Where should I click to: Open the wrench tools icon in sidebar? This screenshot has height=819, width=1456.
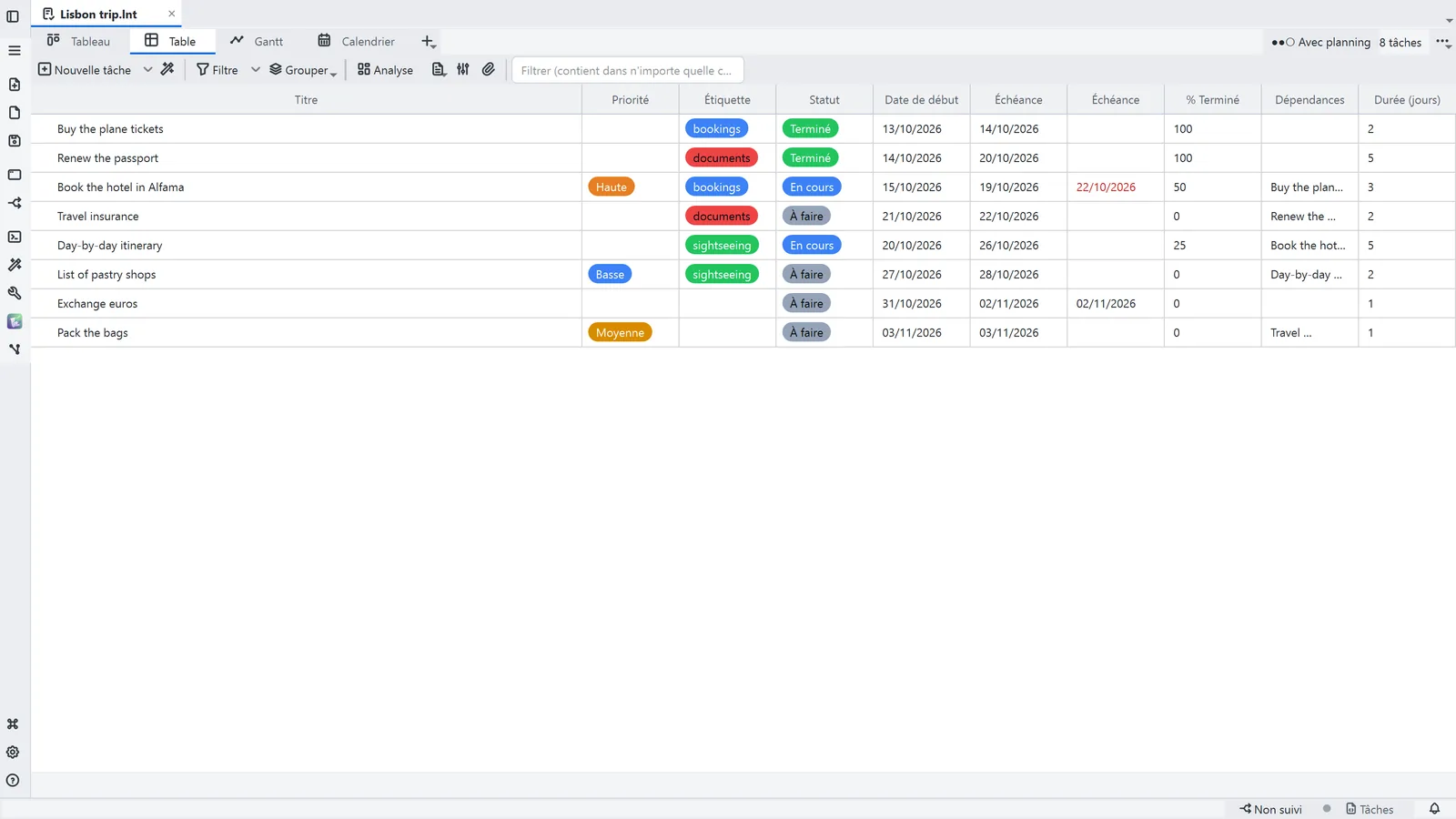point(15,293)
